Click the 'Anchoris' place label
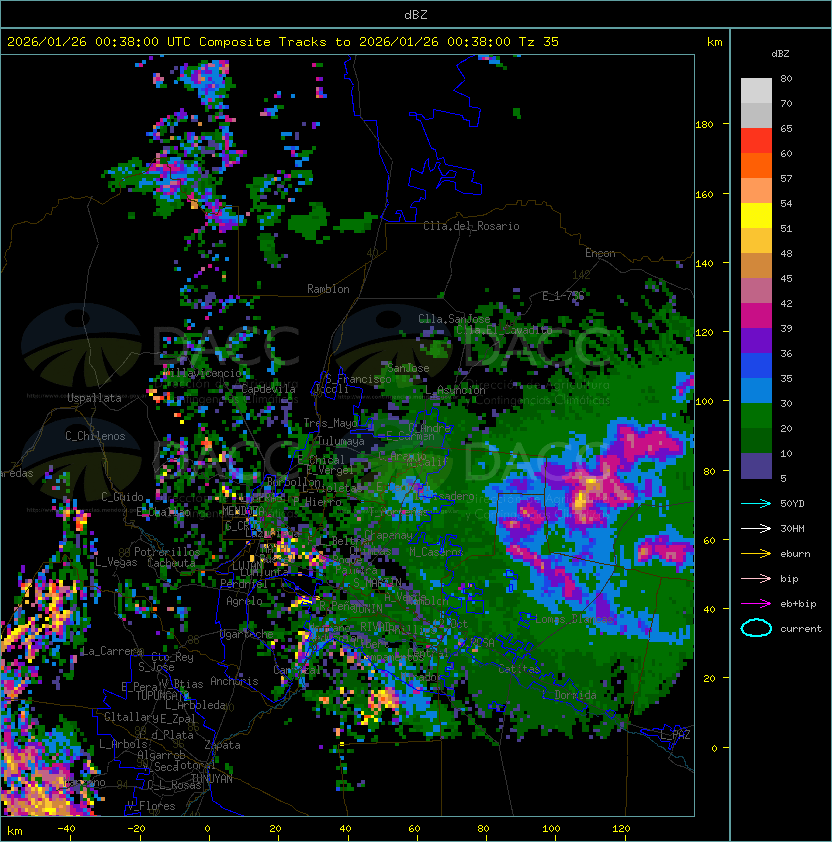This screenshot has width=832, height=842. coord(234,681)
